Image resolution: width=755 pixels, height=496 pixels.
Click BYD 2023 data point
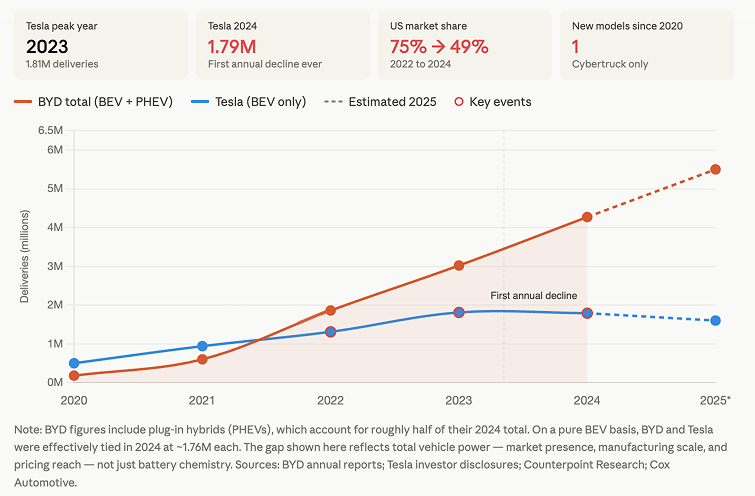coord(459,266)
